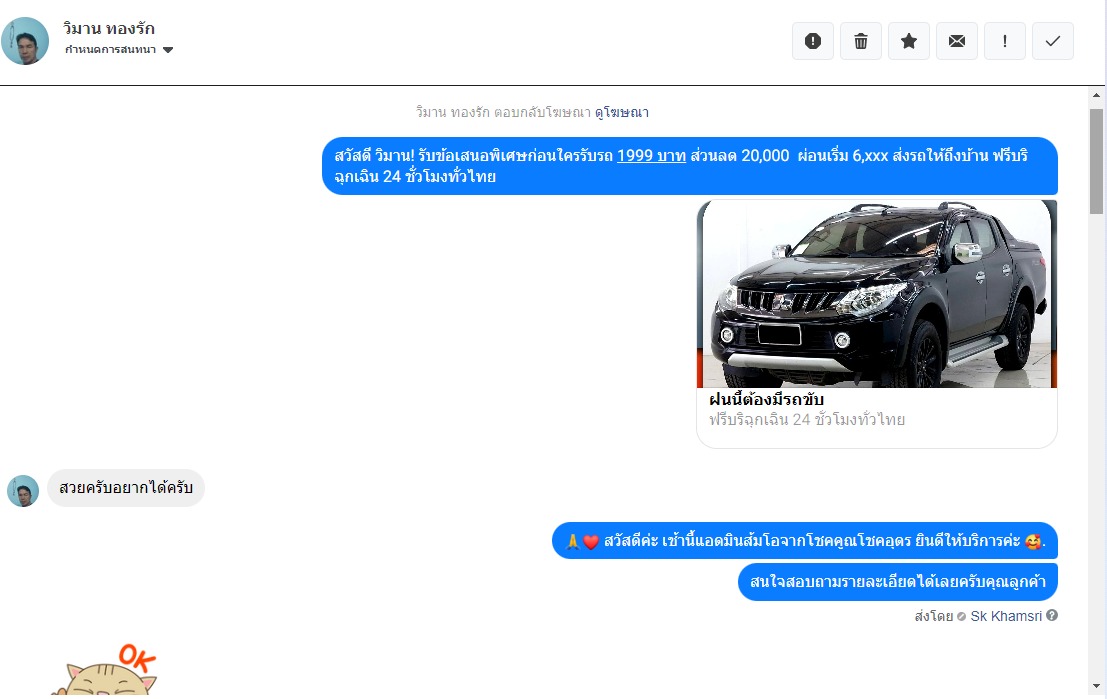Image resolution: width=1107 pixels, height=699 pixels.
Task: Follow the 1999 บาท link in message
Action: [x=651, y=155]
